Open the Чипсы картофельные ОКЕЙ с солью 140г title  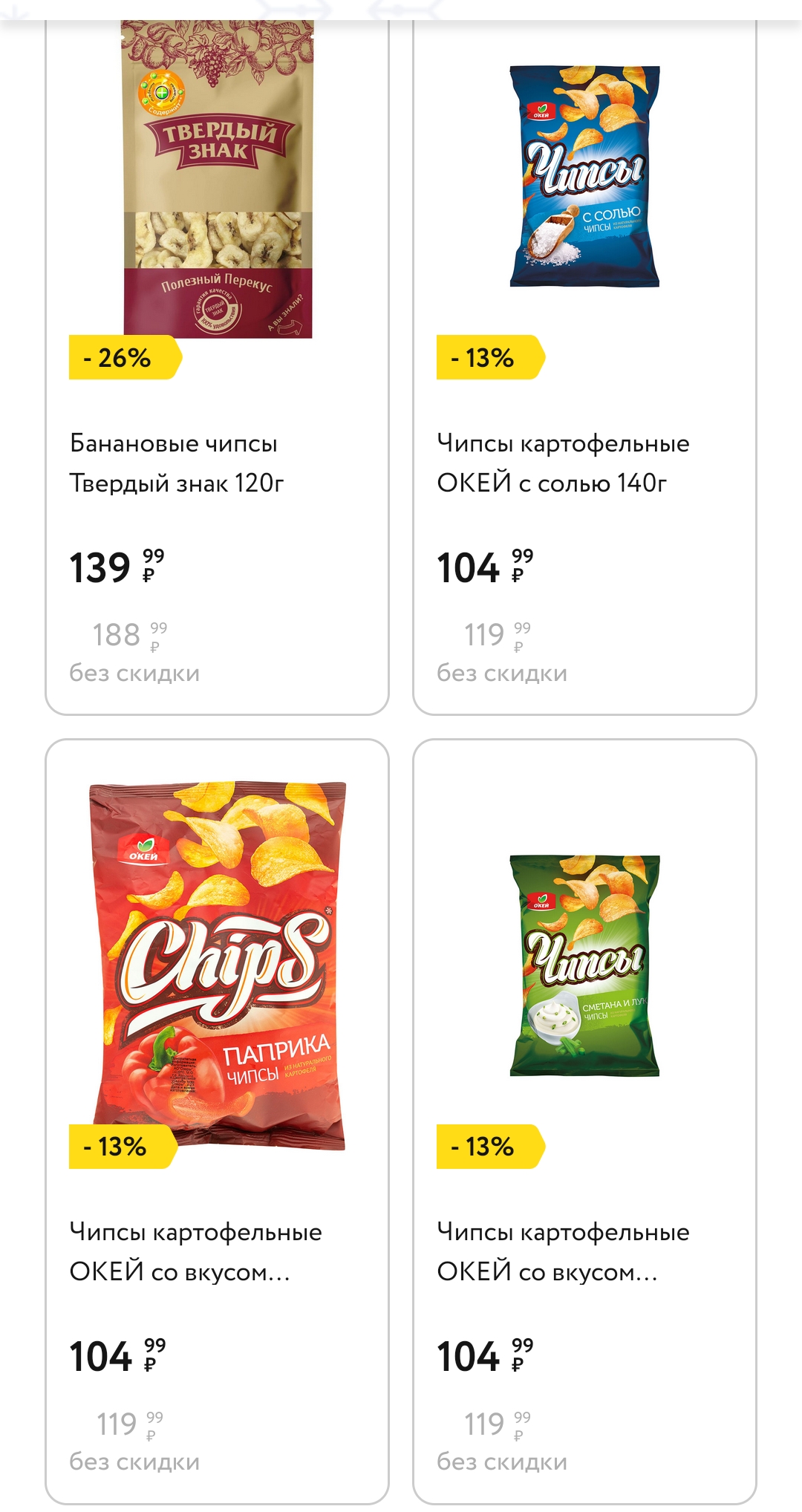coord(563,463)
